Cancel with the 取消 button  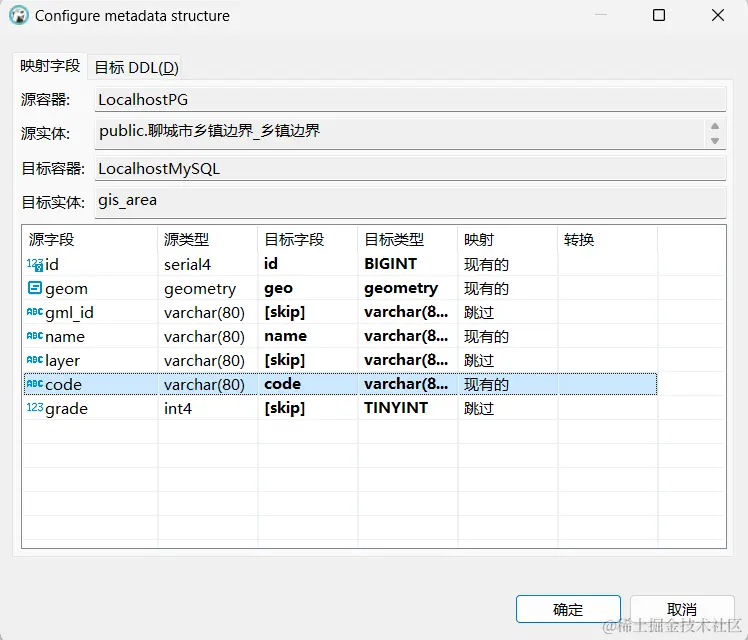click(682, 609)
